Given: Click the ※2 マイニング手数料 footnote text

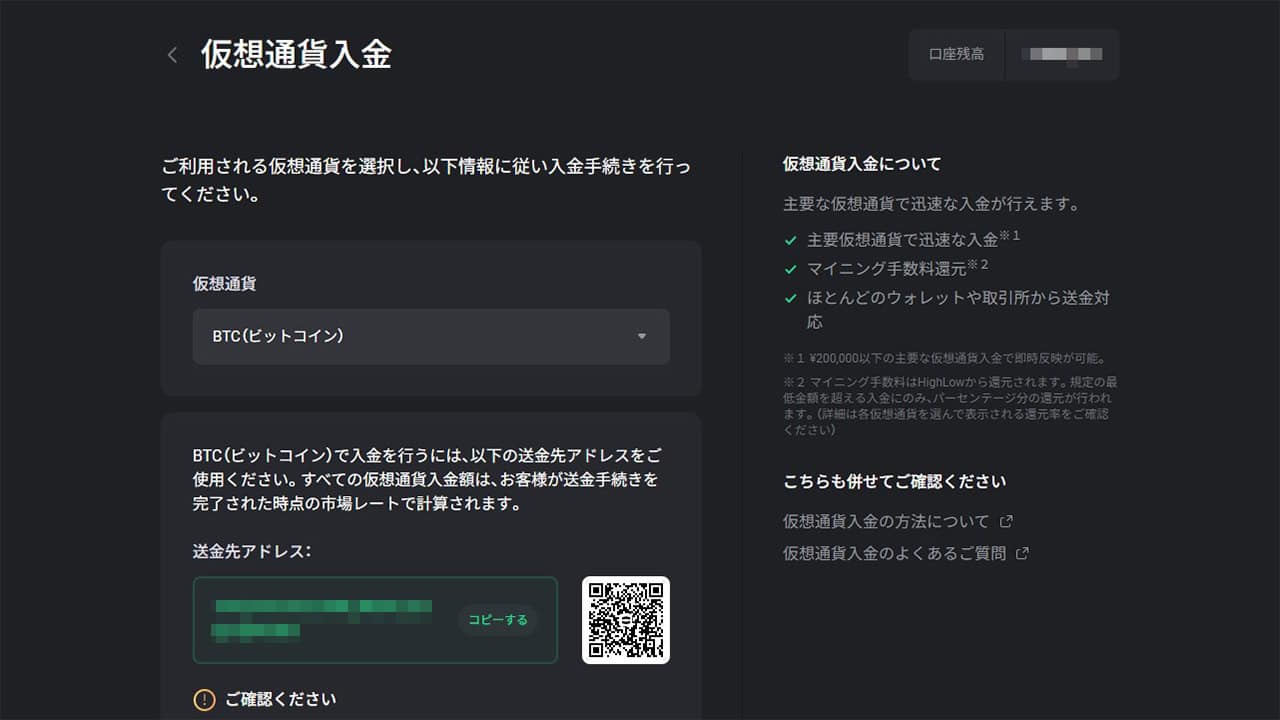Looking at the screenshot, I should (x=950, y=405).
